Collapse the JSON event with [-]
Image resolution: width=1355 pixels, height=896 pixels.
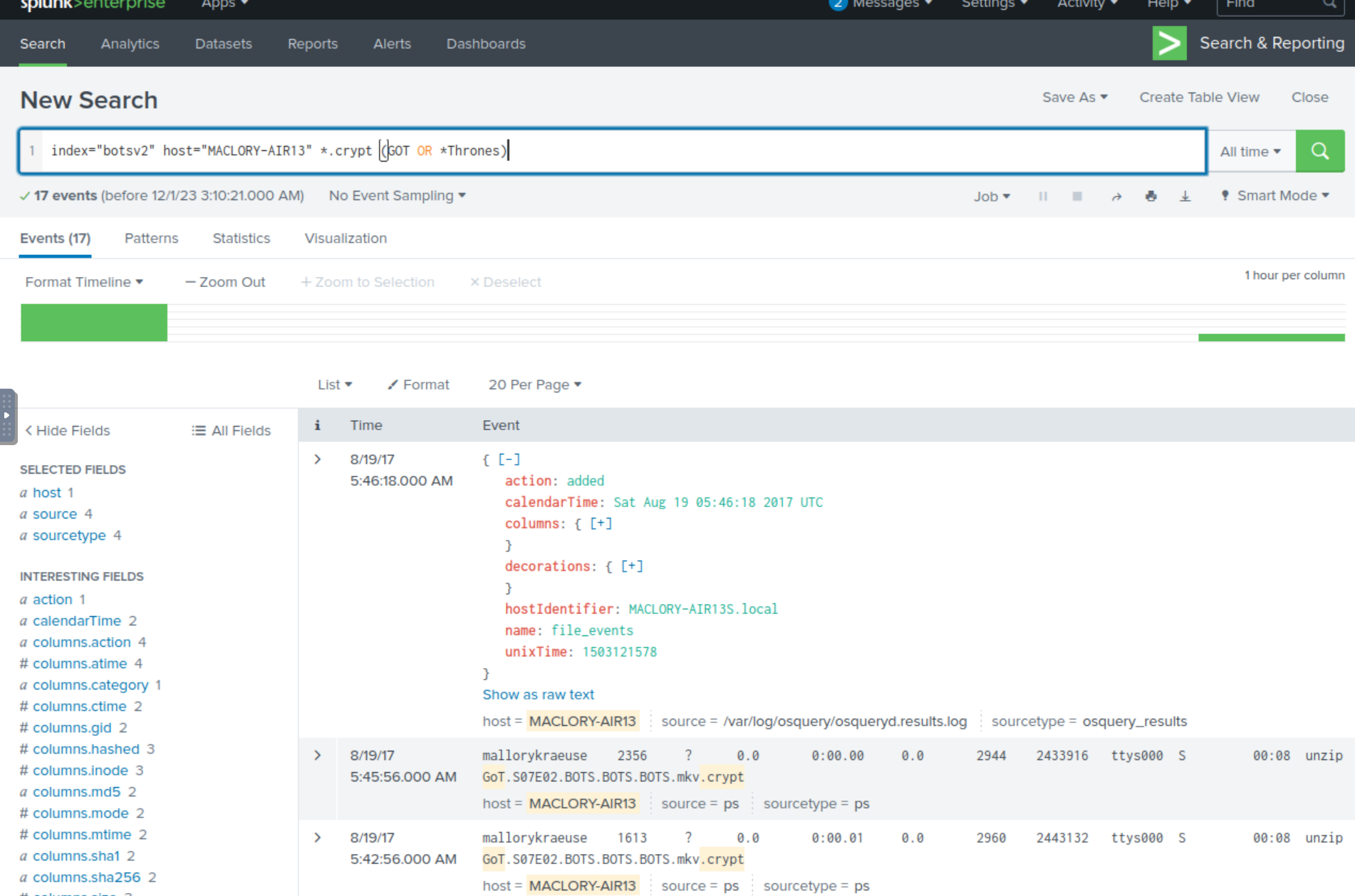(509, 459)
